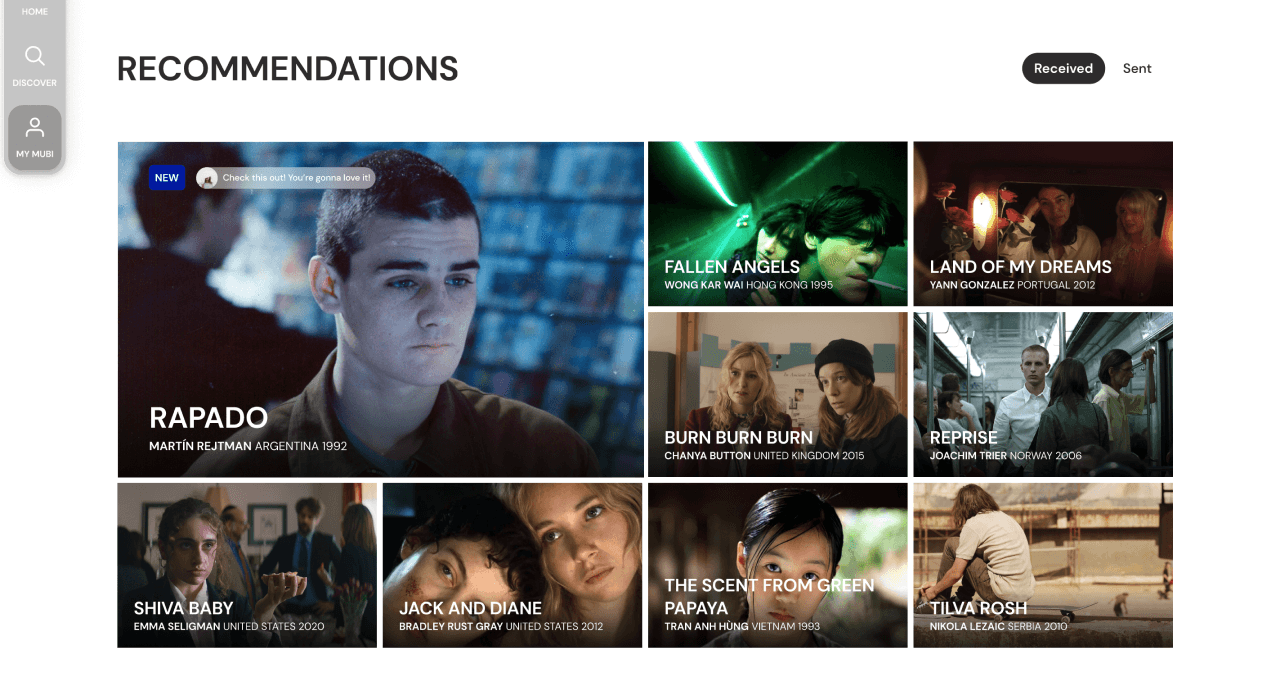Open the Fallen Angels thumbnail
This screenshot has height=700, width=1280.
778,224
